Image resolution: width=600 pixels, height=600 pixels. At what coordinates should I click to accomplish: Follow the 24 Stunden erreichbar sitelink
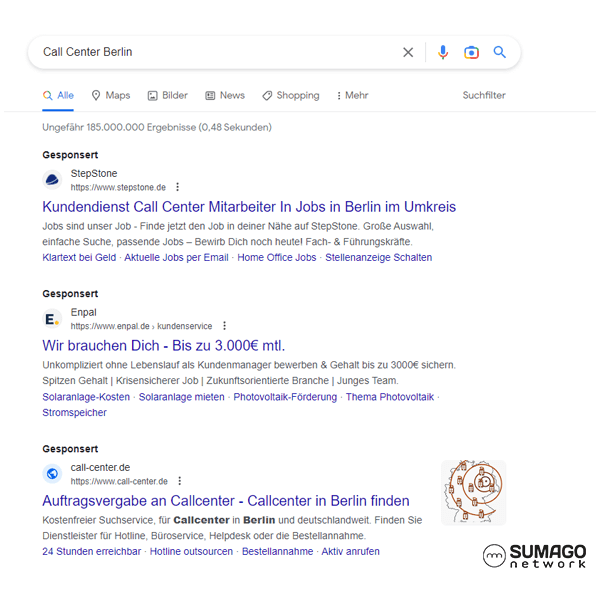pos(91,551)
